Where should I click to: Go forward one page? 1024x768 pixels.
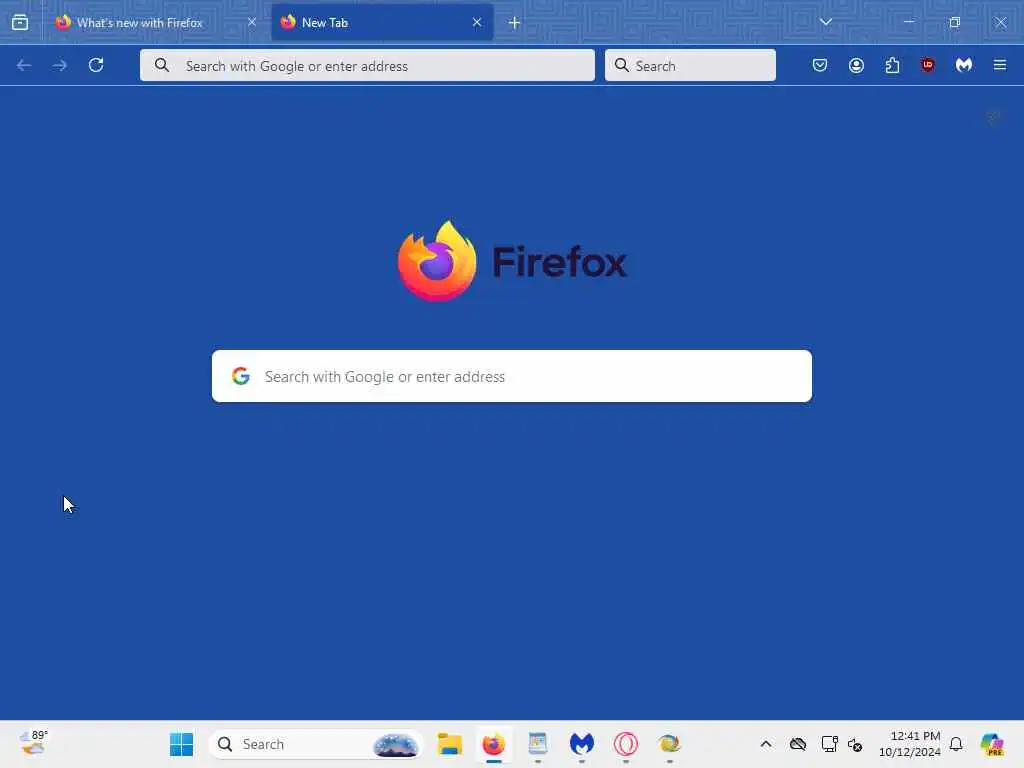click(x=60, y=65)
